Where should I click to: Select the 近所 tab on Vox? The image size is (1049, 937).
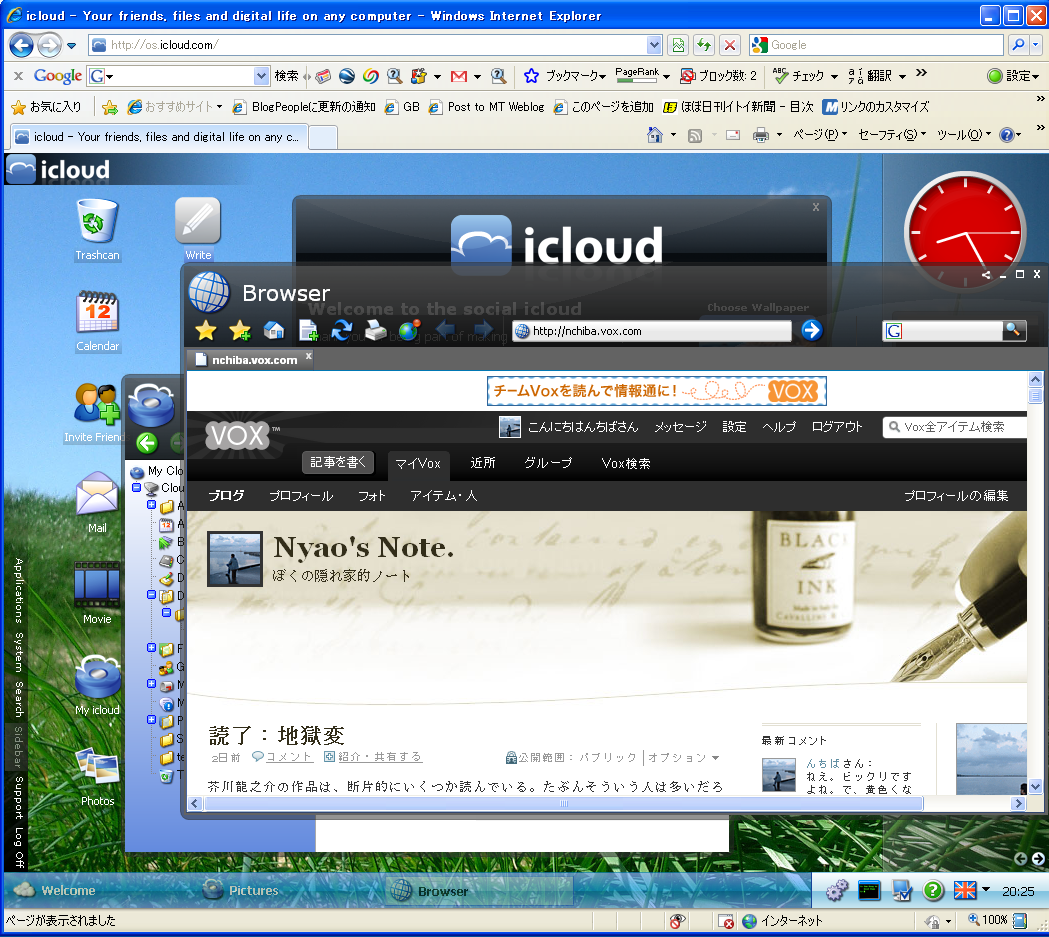(482, 463)
